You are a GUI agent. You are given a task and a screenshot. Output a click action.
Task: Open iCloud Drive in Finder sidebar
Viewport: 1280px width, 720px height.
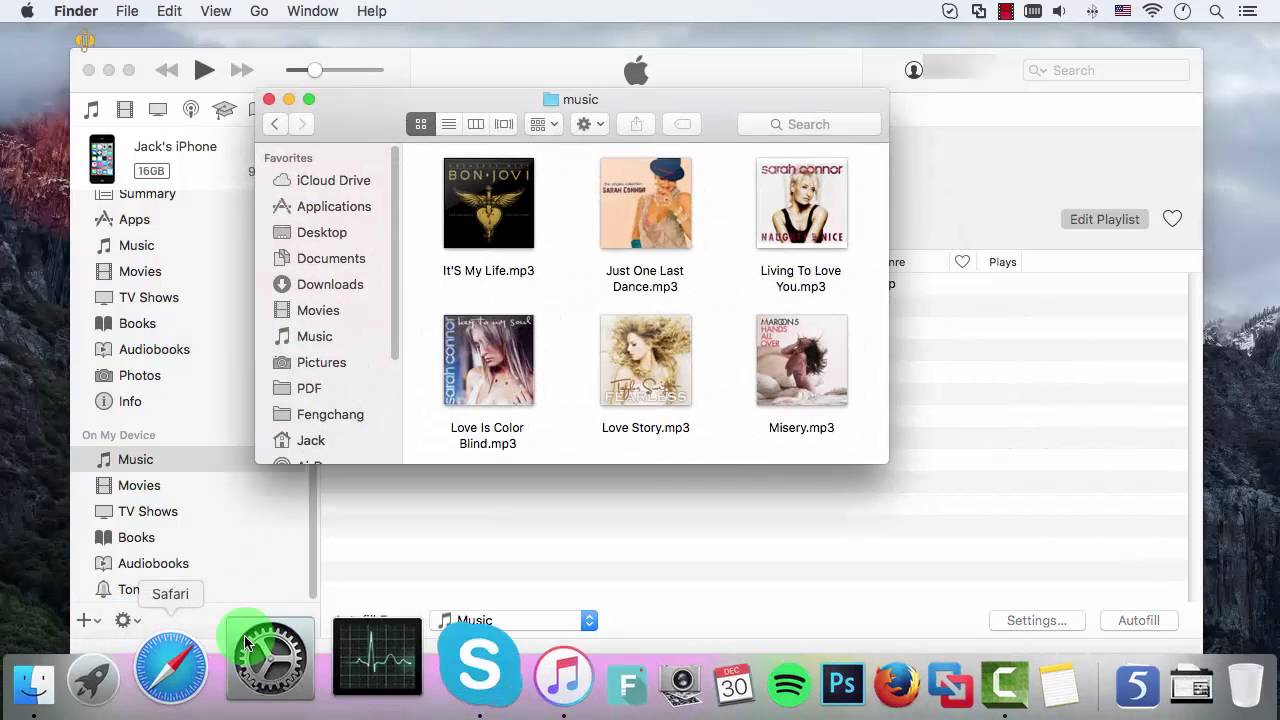pos(333,180)
